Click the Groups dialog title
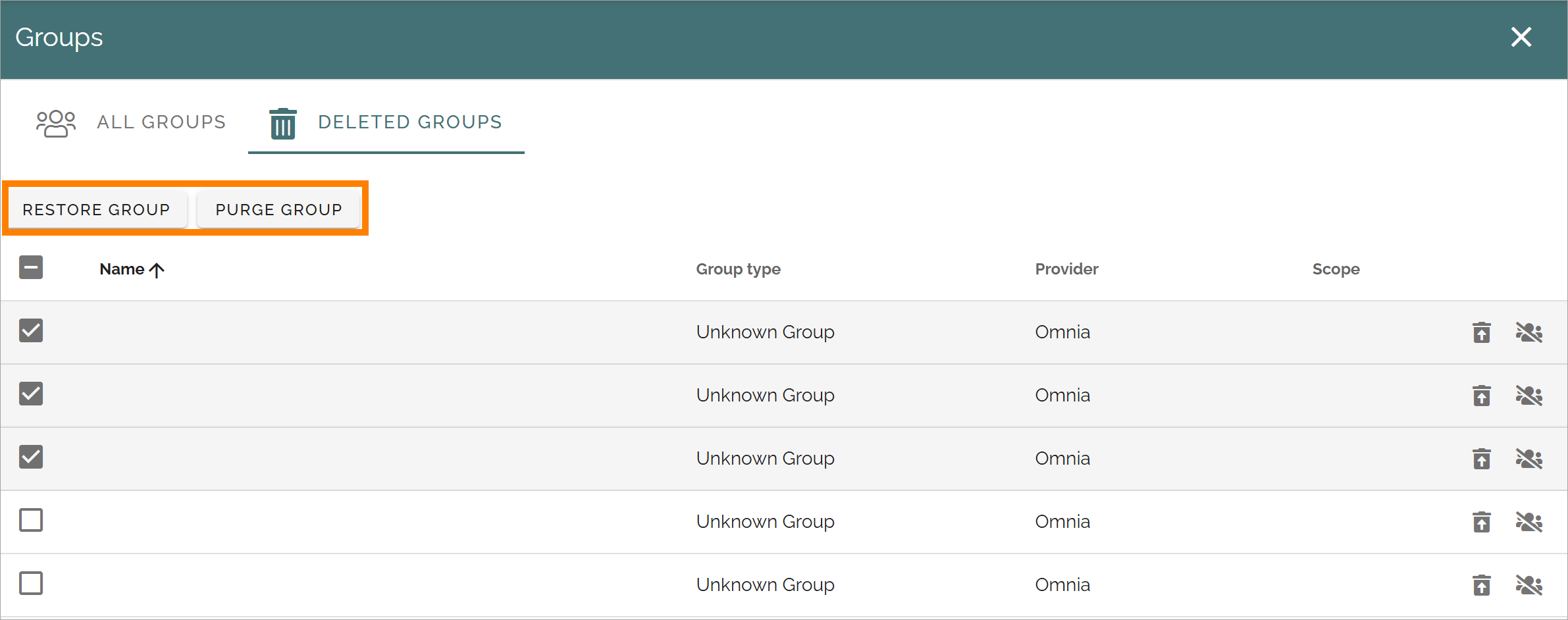1568x620 pixels. (59, 38)
